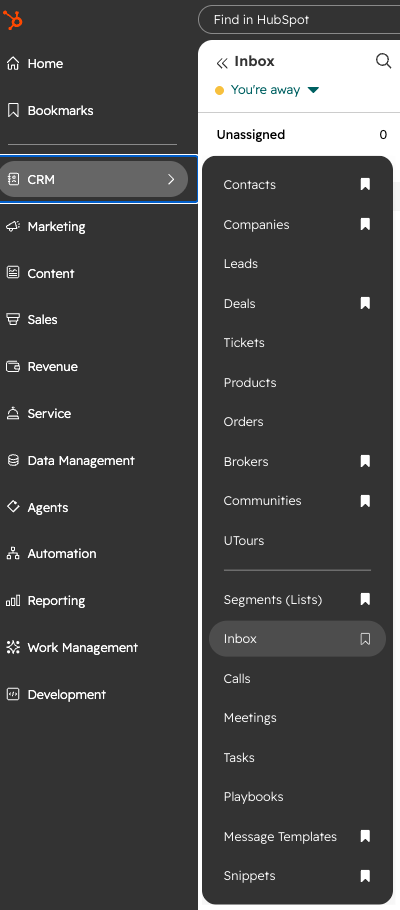Viewport: 400px width, 910px height.
Task: Toggle bookmark for Snippets
Action: (365, 876)
